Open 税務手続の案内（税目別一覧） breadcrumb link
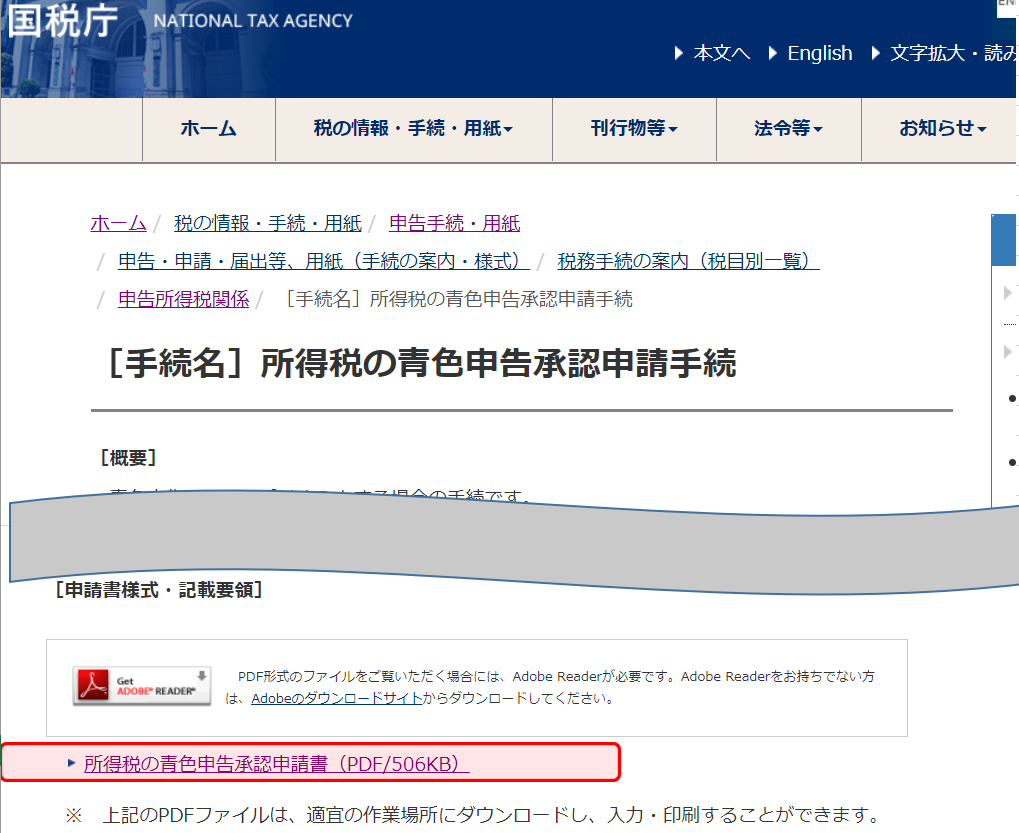This screenshot has width=1019, height=833. coord(688,261)
